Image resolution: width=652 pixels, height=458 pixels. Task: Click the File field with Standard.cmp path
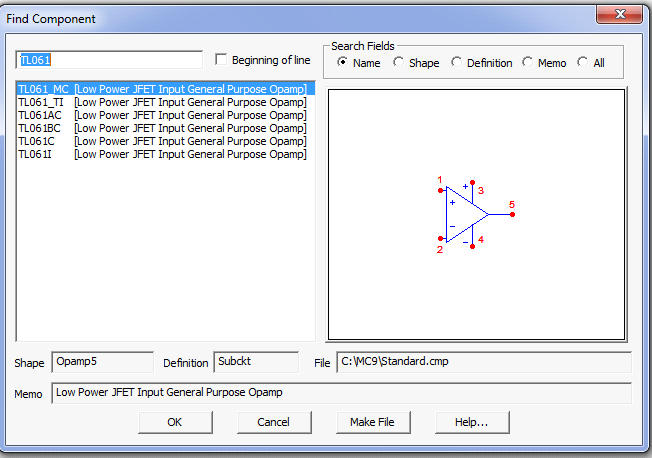[484, 362]
